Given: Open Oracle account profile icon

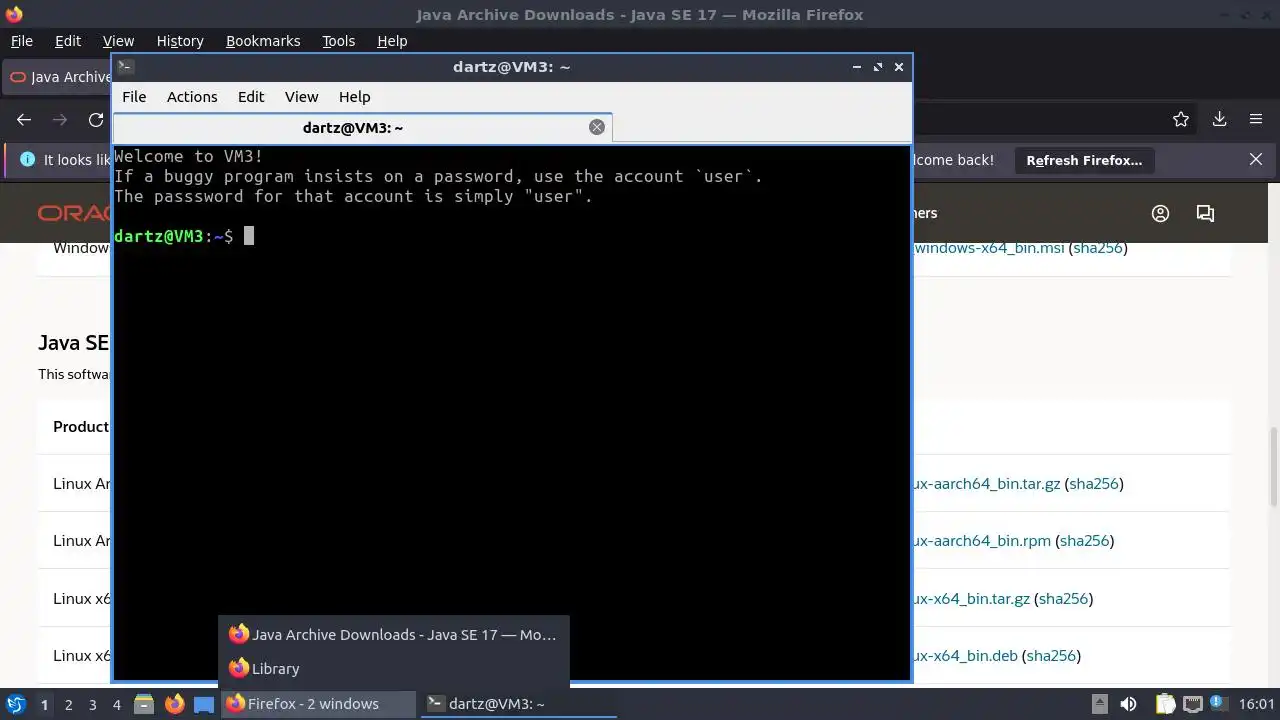Looking at the screenshot, I should pos(1160,213).
